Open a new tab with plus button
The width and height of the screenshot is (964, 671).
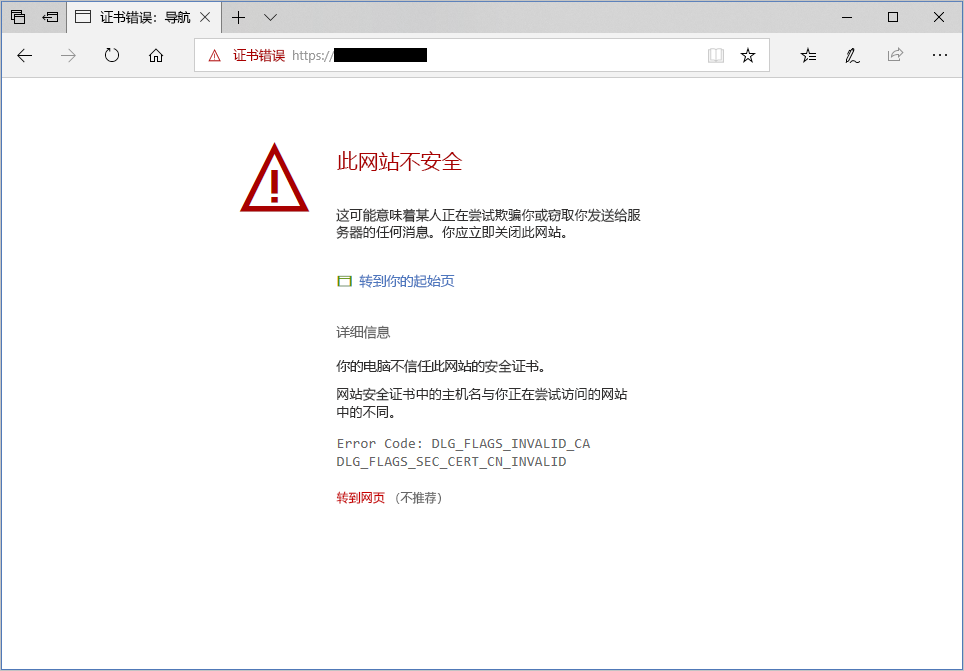tap(238, 17)
